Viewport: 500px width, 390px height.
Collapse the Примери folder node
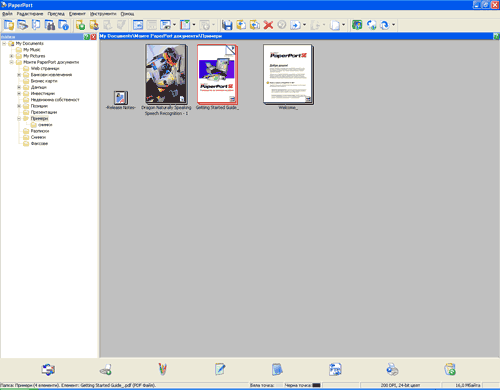point(19,118)
